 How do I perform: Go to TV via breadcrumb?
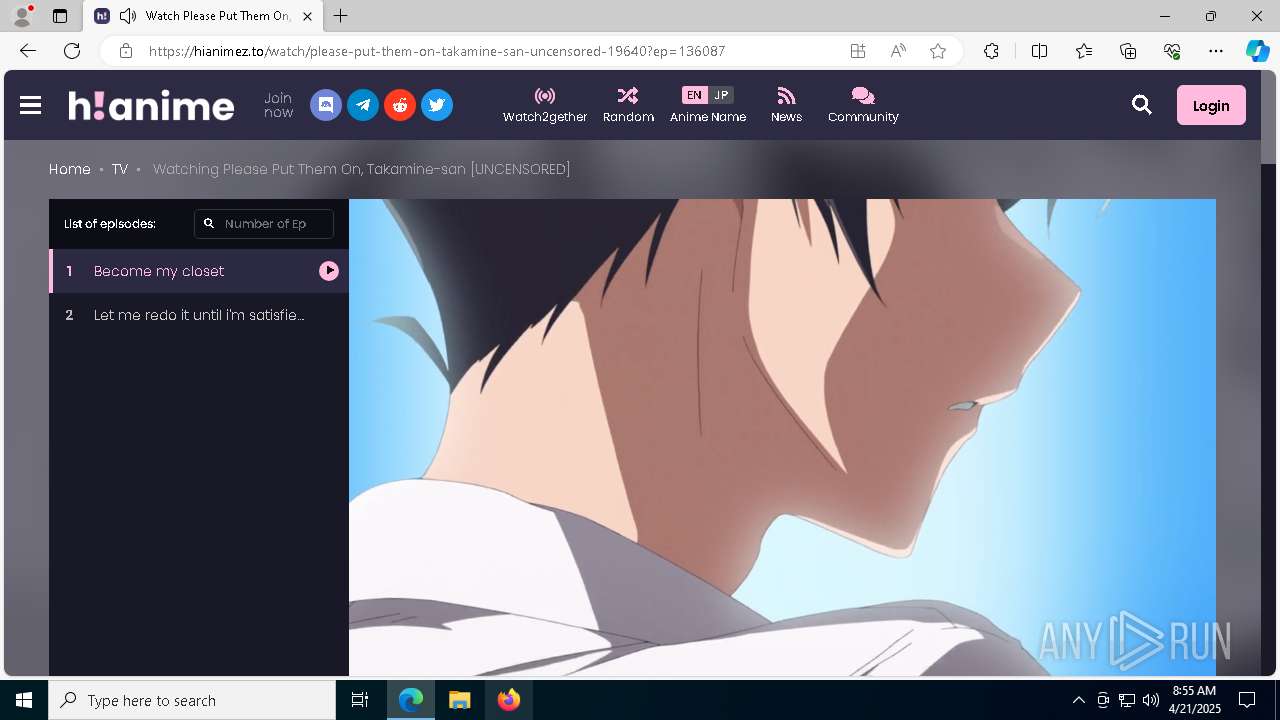point(120,169)
